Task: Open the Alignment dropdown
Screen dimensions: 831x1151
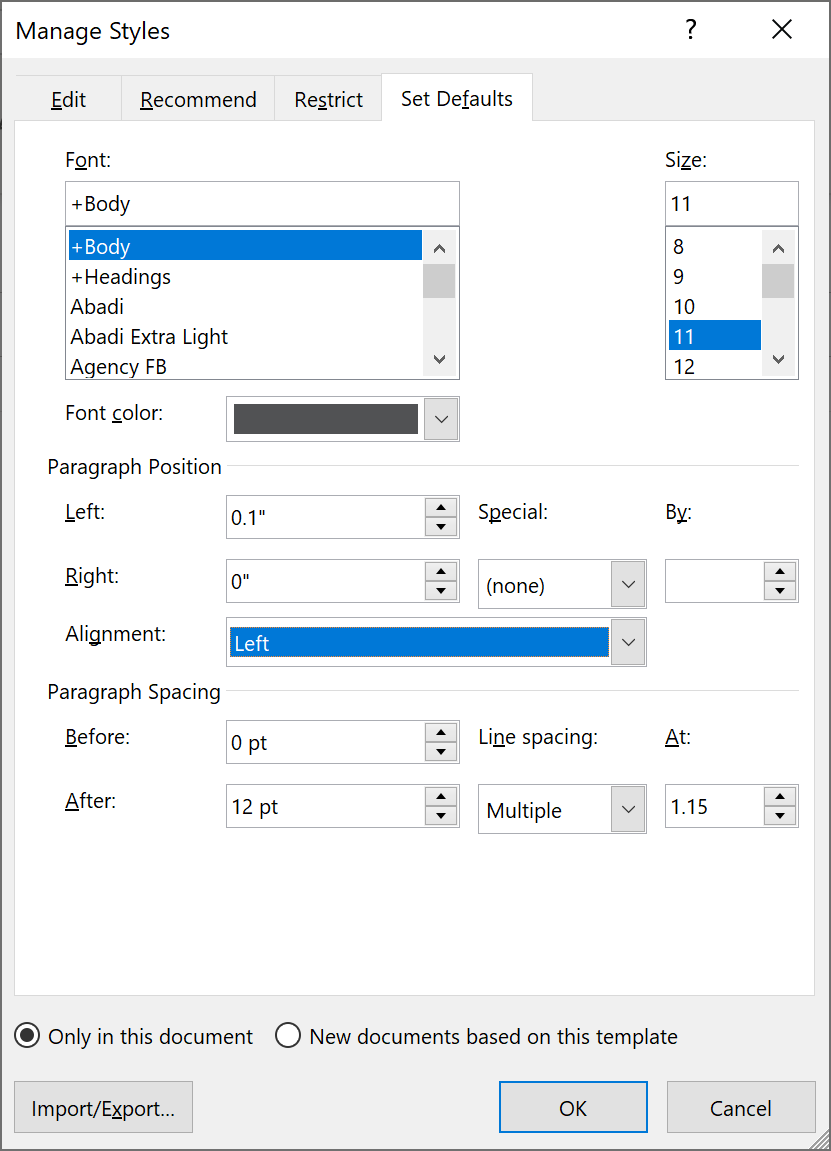Action: (628, 642)
